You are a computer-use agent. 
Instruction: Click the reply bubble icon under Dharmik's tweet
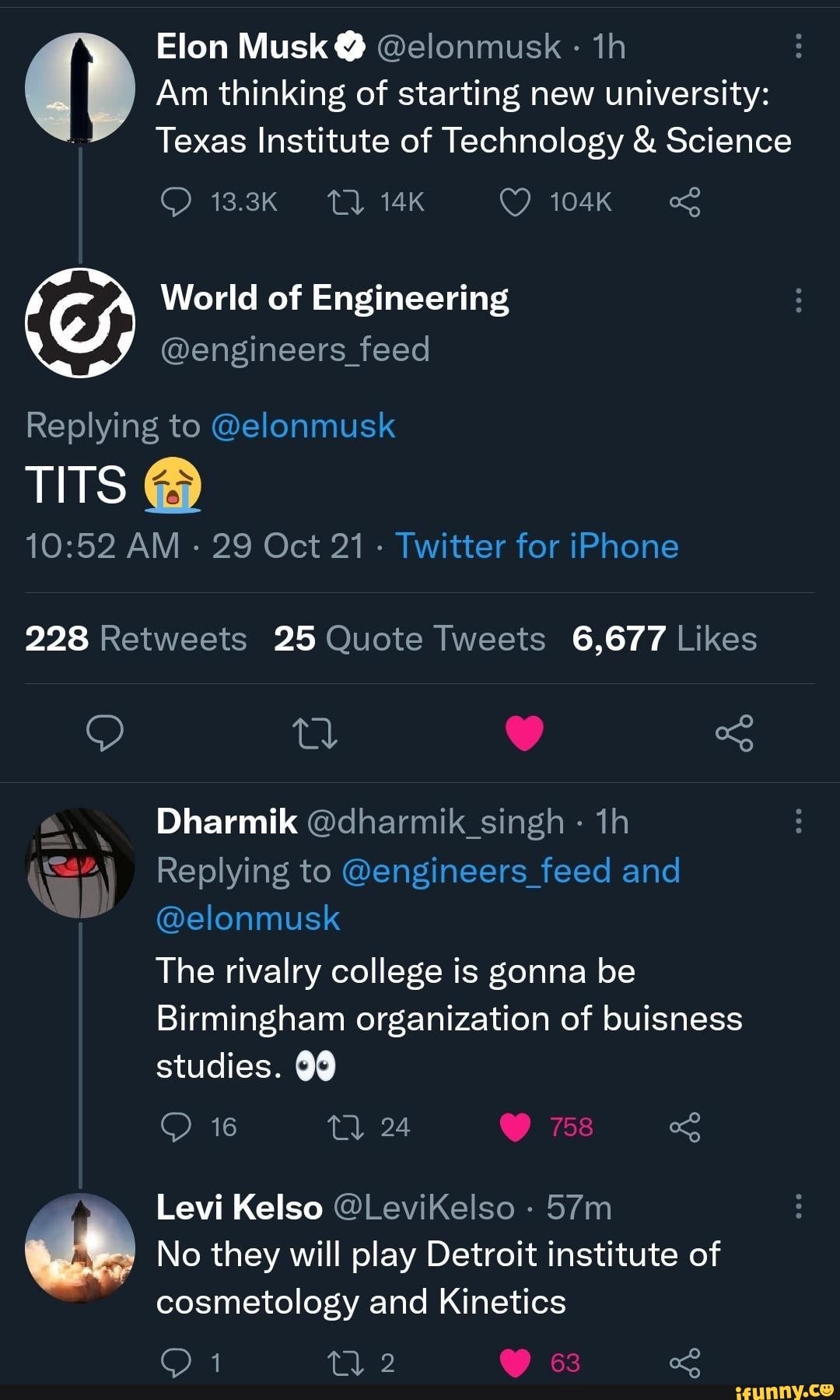tap(180, 1125)
